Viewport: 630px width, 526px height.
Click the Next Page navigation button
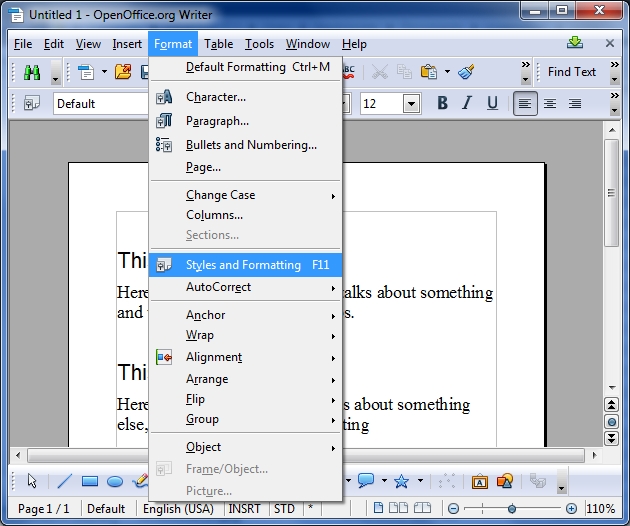coord(612,438)
